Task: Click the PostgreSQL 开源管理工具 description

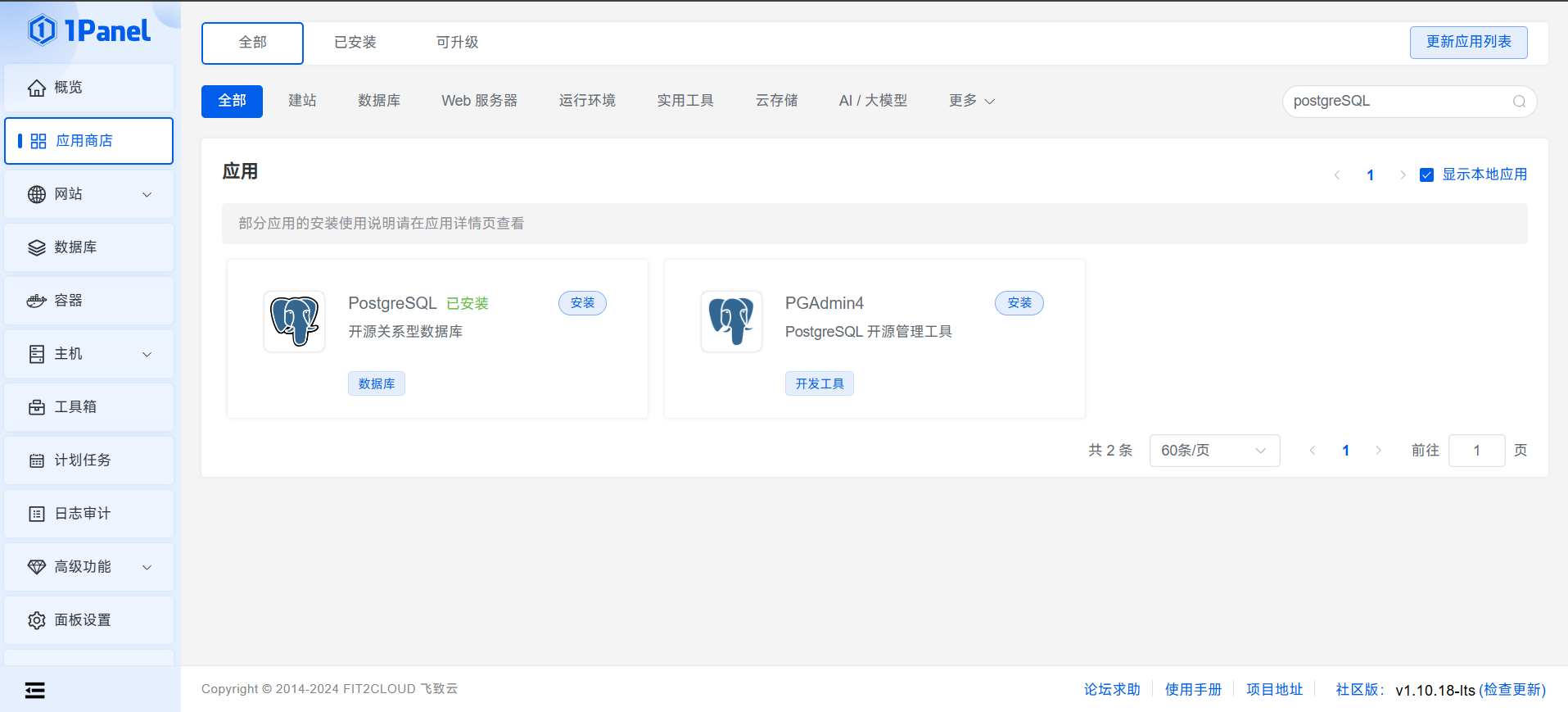Action: [x=868, y=332]
